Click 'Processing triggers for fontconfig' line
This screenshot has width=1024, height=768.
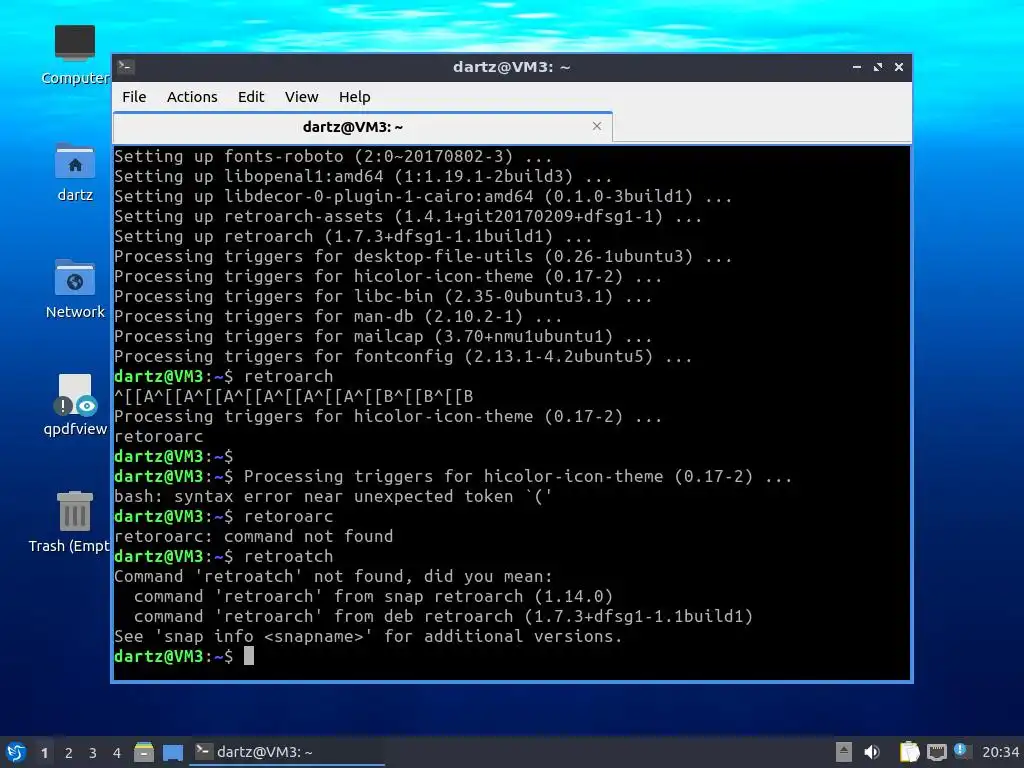pos(403,357)
